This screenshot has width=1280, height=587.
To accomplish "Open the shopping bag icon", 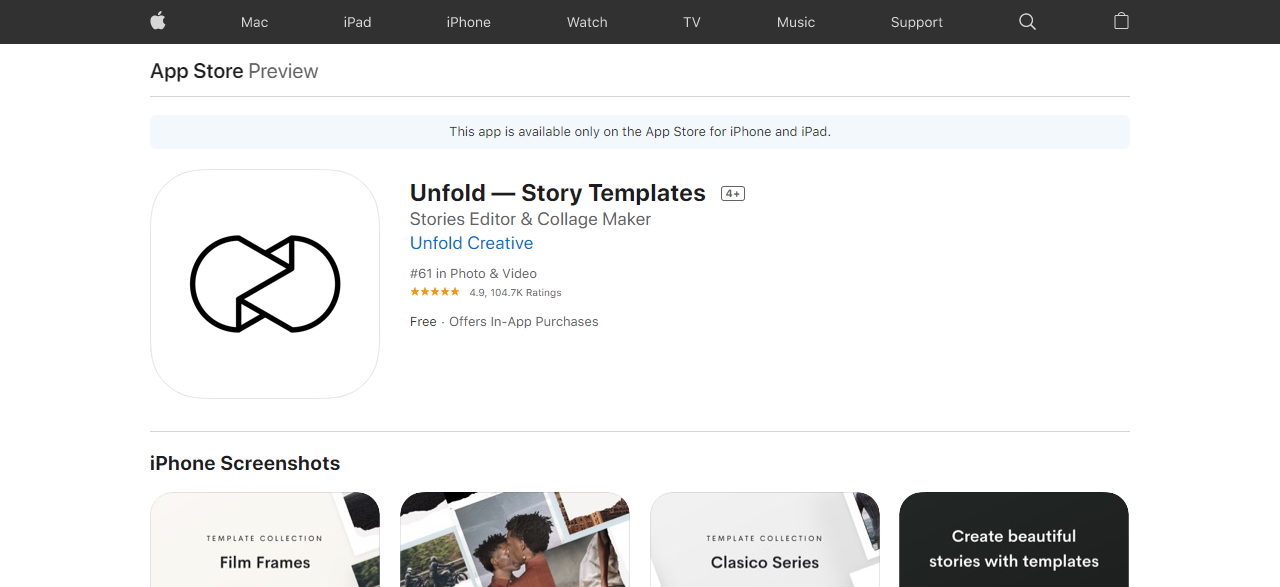I will (x=1121, y=21).
